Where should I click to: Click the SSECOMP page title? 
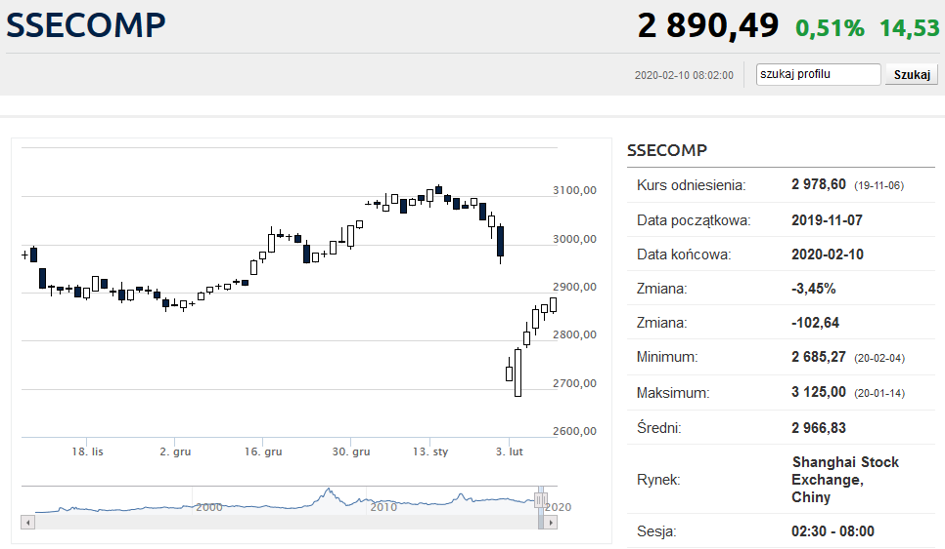click(86, 25)
